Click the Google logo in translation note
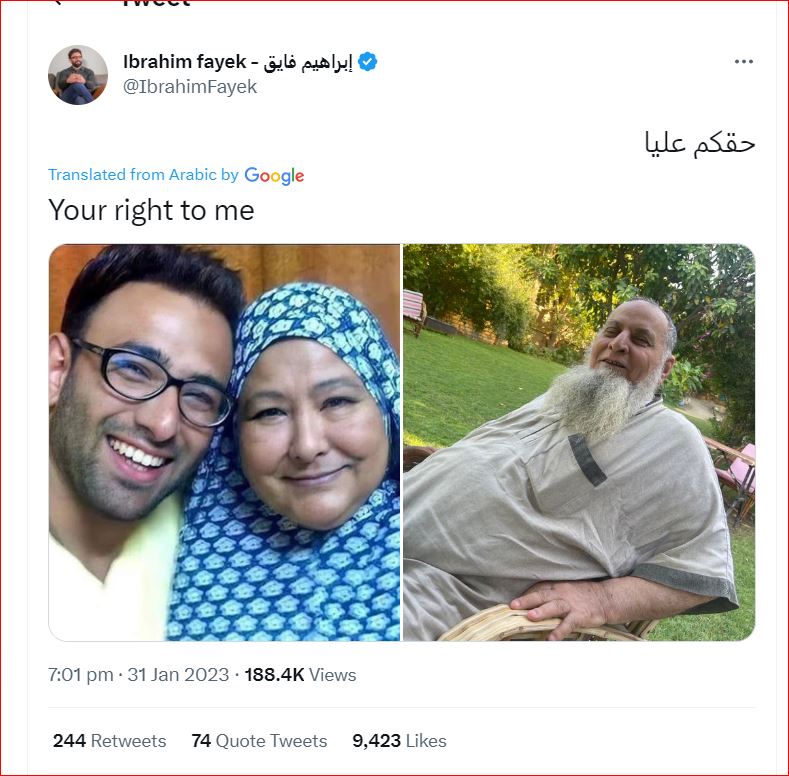The height and width of the screenshot is (776, 789). [x=274, y=176]
